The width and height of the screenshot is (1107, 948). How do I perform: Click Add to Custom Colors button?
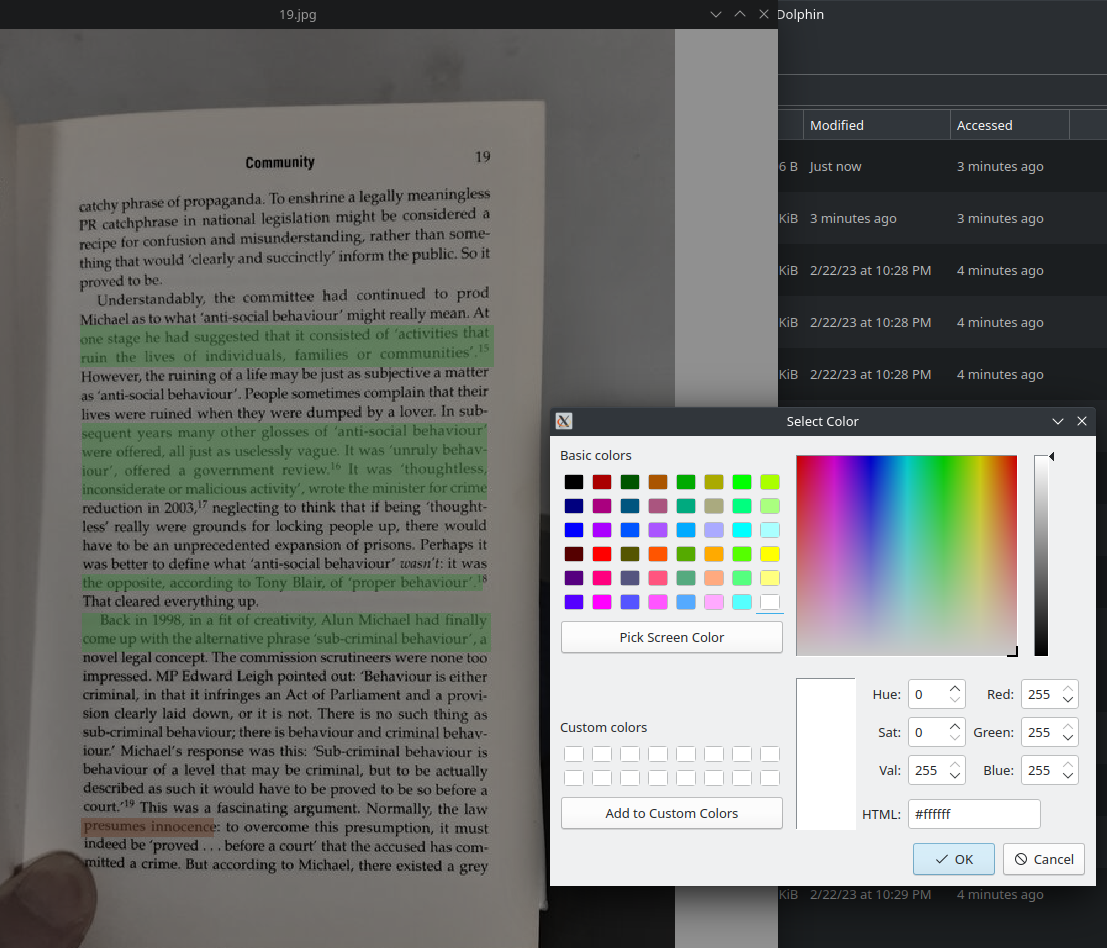pyautogui.click(x=671, y=813)
